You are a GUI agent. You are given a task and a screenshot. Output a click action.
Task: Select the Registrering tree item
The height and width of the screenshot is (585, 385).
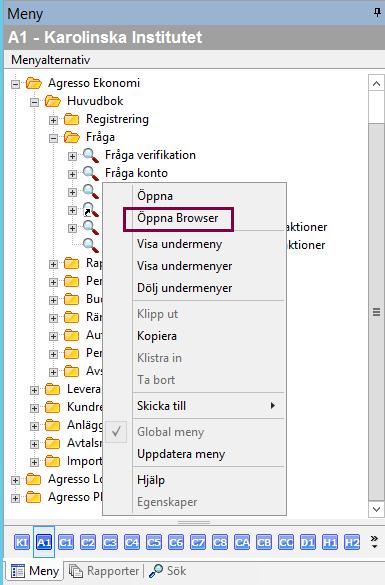coord(117,119)
